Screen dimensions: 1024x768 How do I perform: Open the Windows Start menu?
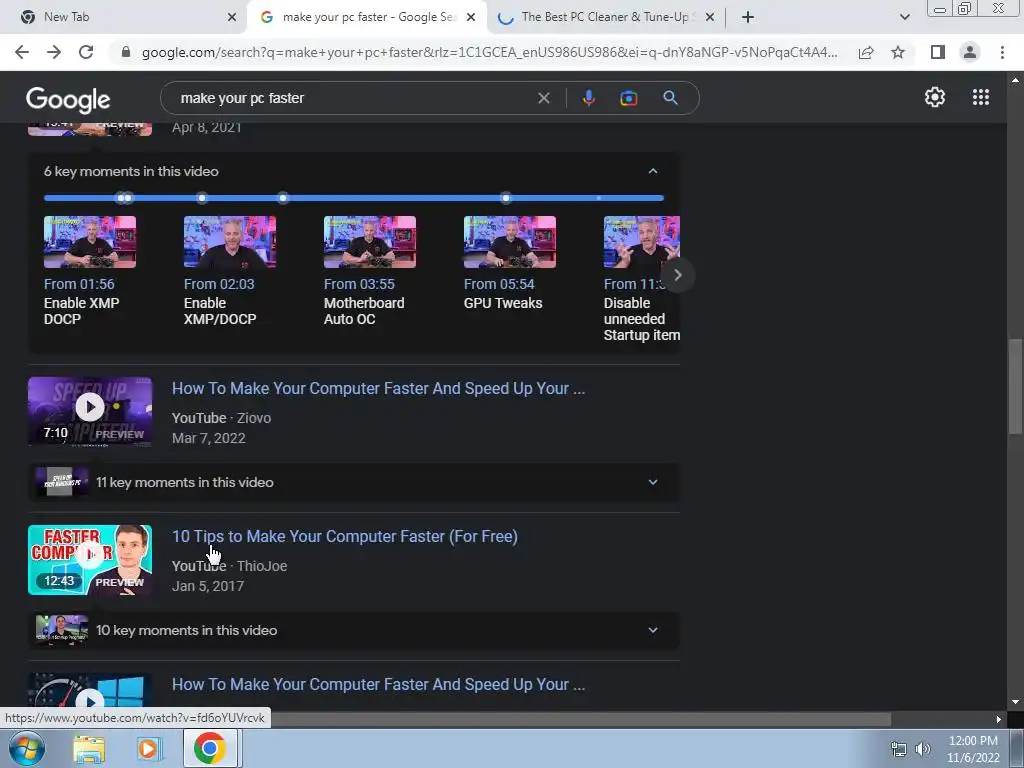(27, 748)
